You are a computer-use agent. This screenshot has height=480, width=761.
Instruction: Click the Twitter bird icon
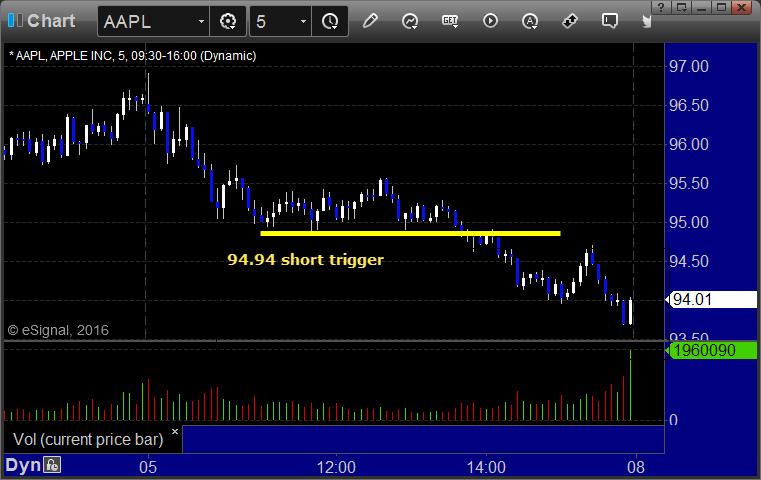point(646,21)
